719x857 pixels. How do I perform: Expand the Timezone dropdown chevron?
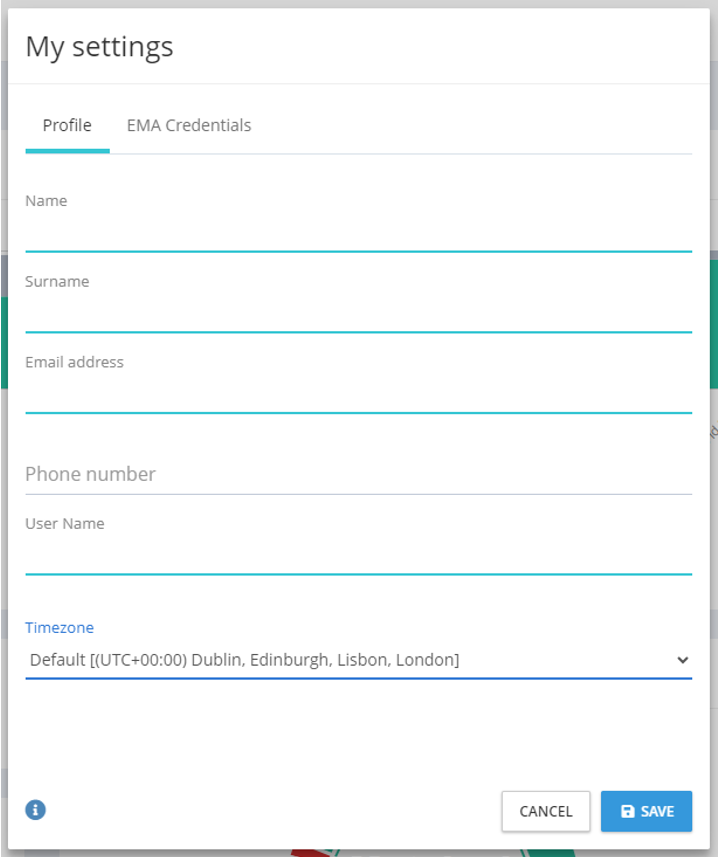682,660
